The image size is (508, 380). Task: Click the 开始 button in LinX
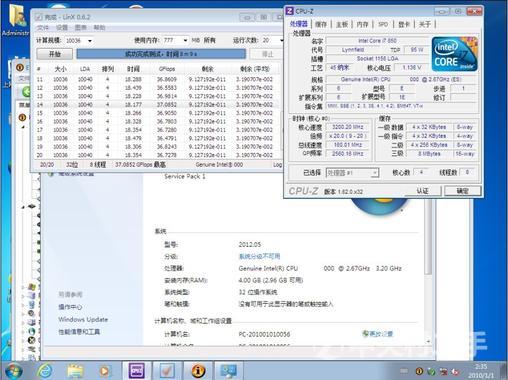55,54
